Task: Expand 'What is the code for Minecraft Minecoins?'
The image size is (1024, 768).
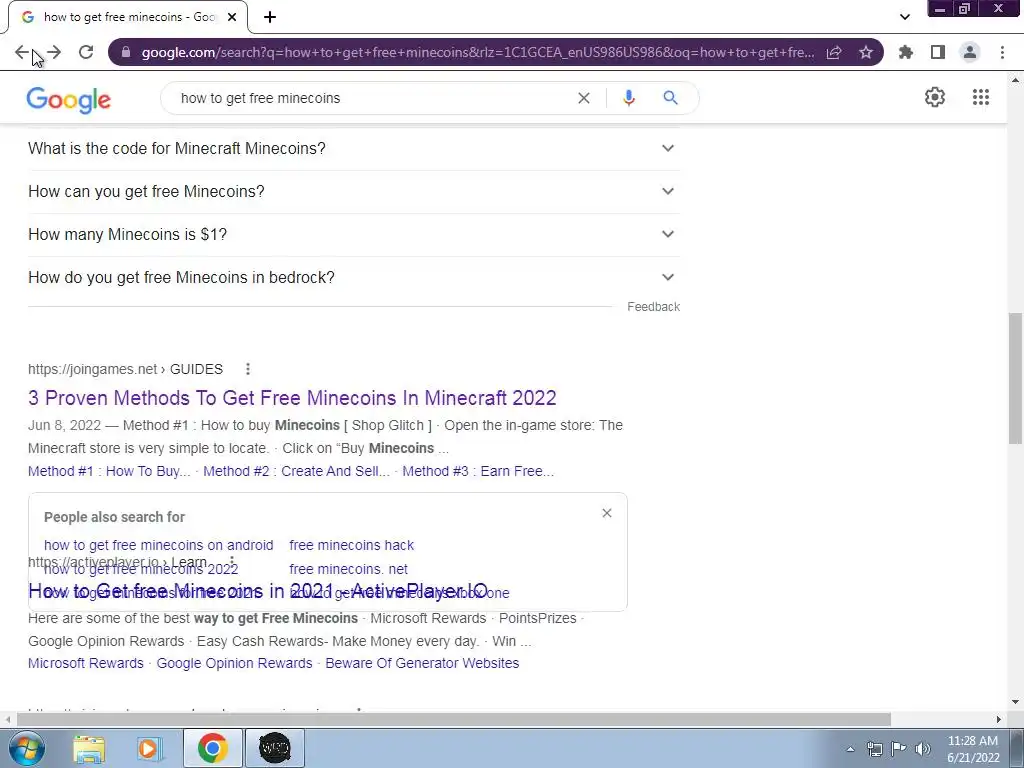Action: tap(353, 148)
